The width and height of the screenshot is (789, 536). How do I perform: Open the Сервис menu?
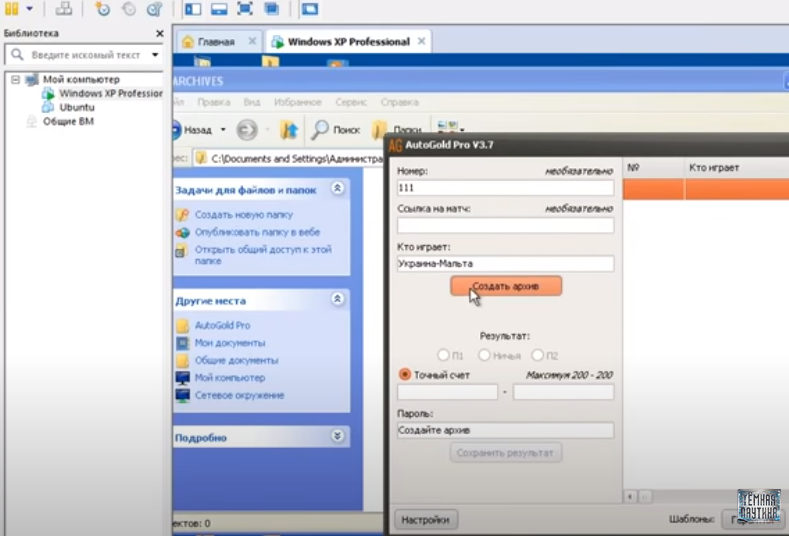coord(350,102)
